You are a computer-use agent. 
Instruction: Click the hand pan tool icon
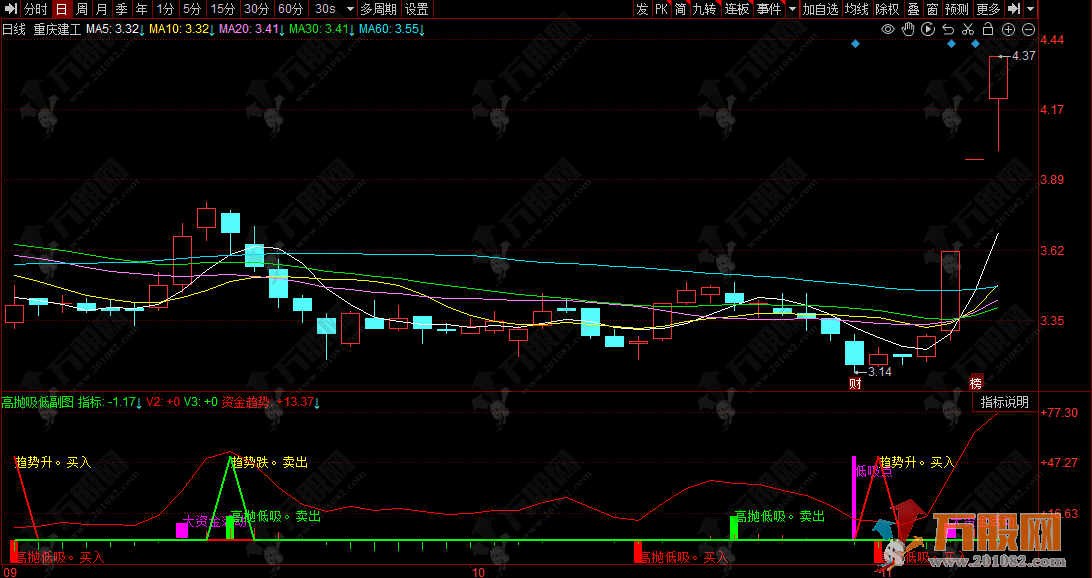[908, 30]
